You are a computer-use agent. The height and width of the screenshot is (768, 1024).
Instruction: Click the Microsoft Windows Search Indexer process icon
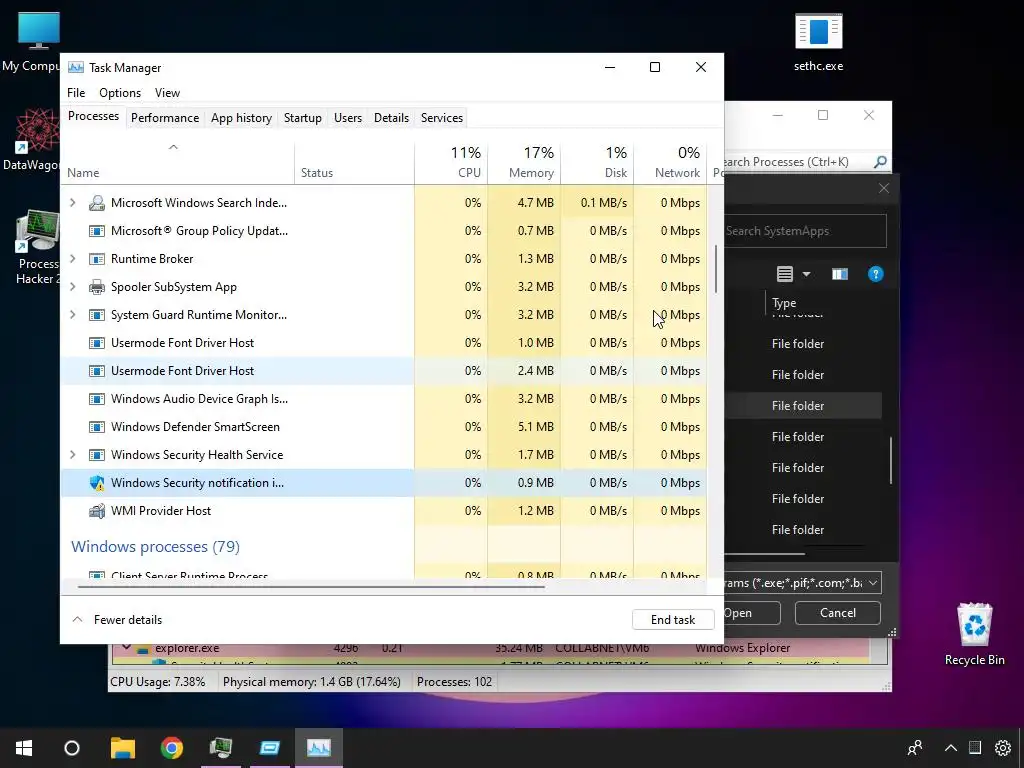97,203
